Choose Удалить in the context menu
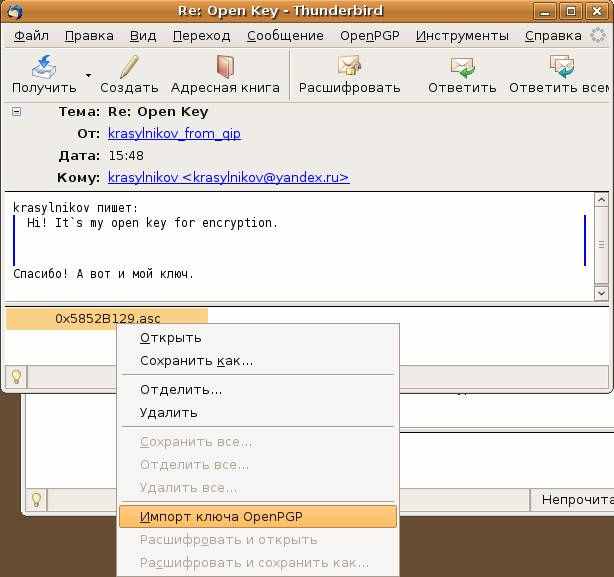The height and width of the screenshot is (577, 614). (x=258, y=413)
